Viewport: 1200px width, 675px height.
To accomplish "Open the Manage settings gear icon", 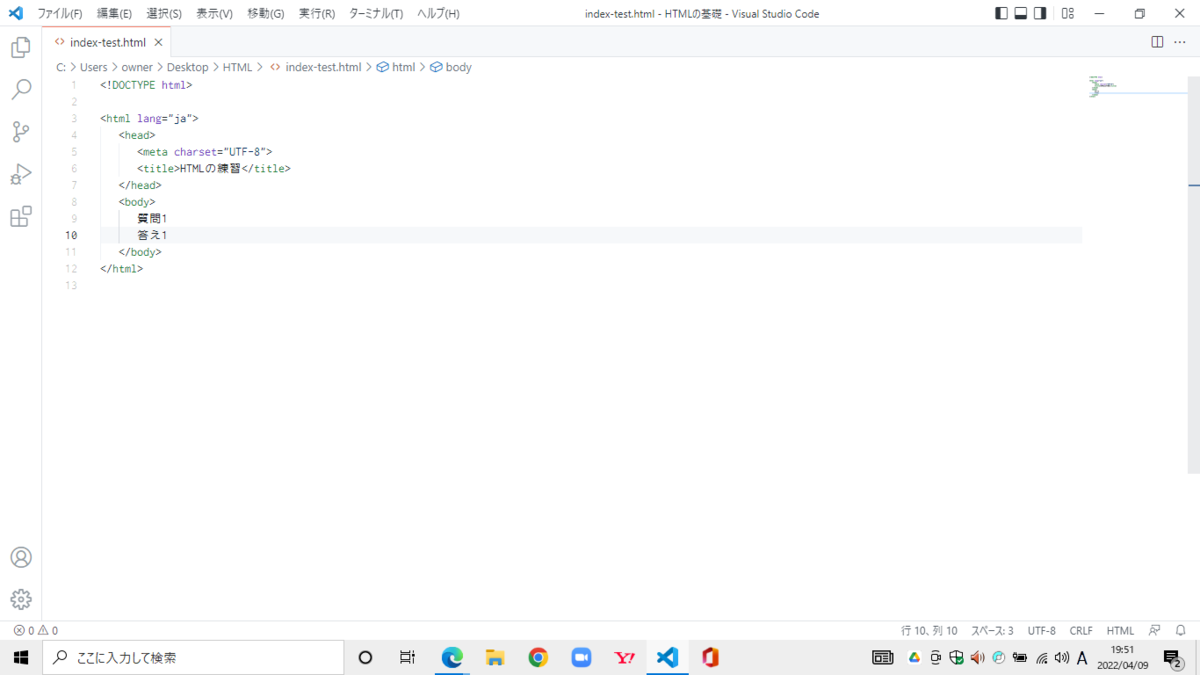I will tap(20, 599).
